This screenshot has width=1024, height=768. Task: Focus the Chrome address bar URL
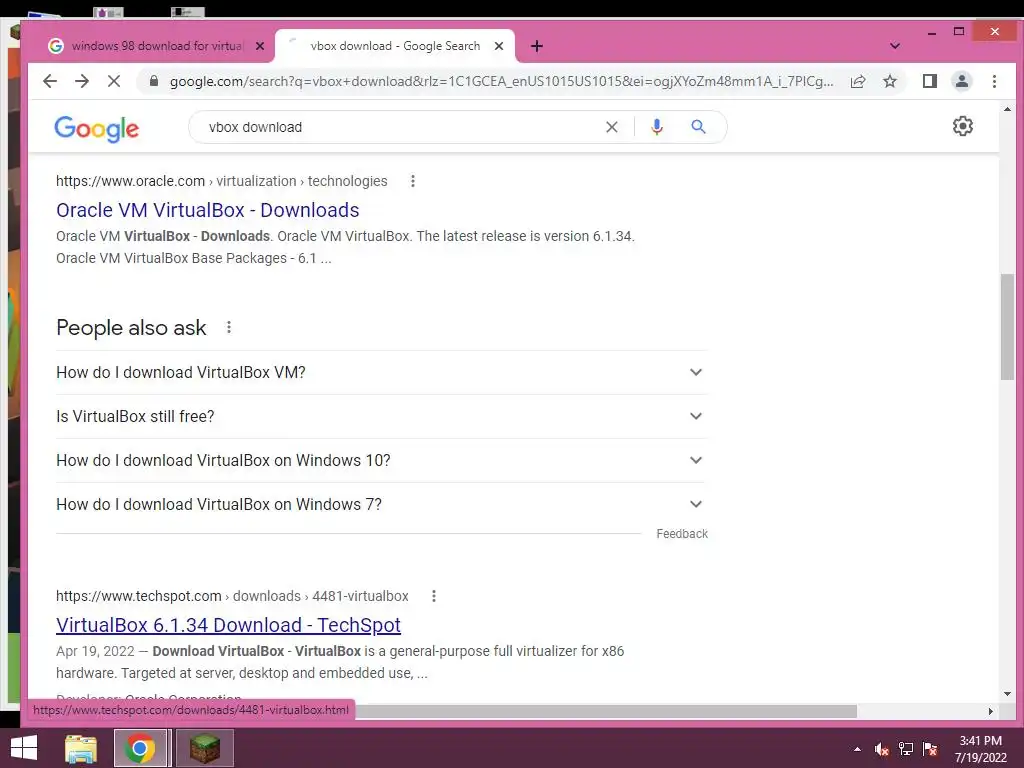(x=502, y=82)
